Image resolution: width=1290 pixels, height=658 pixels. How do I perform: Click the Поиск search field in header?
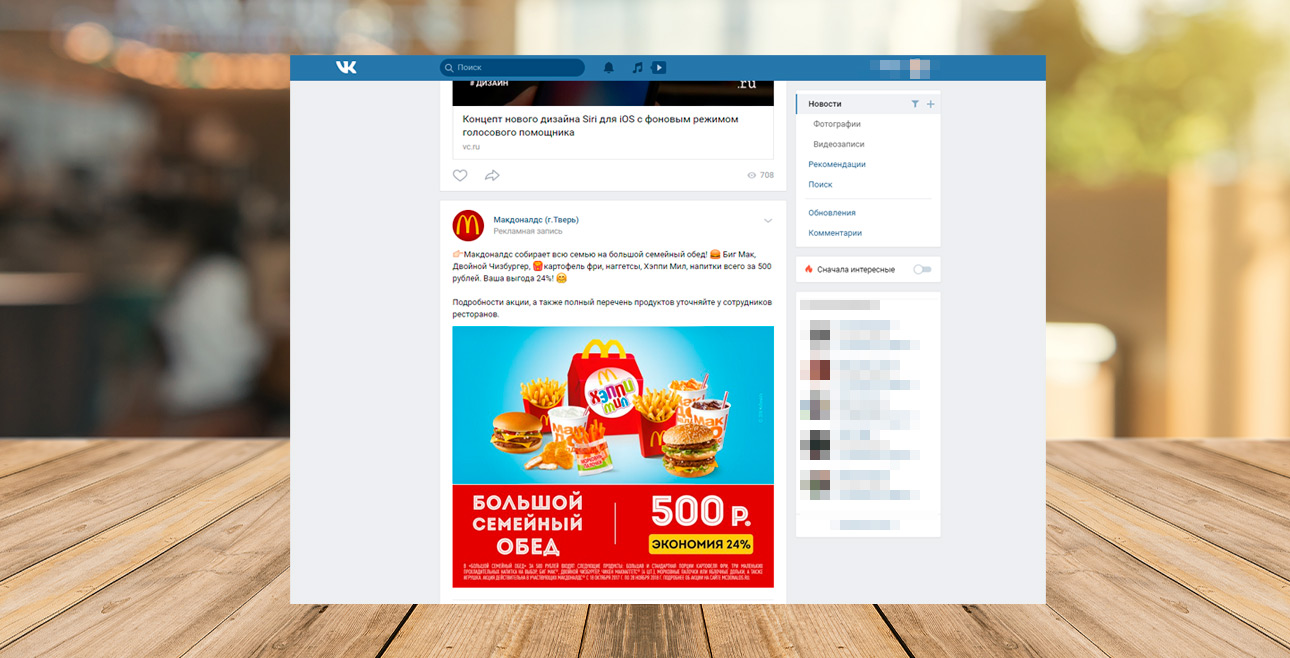coord(512,67)
